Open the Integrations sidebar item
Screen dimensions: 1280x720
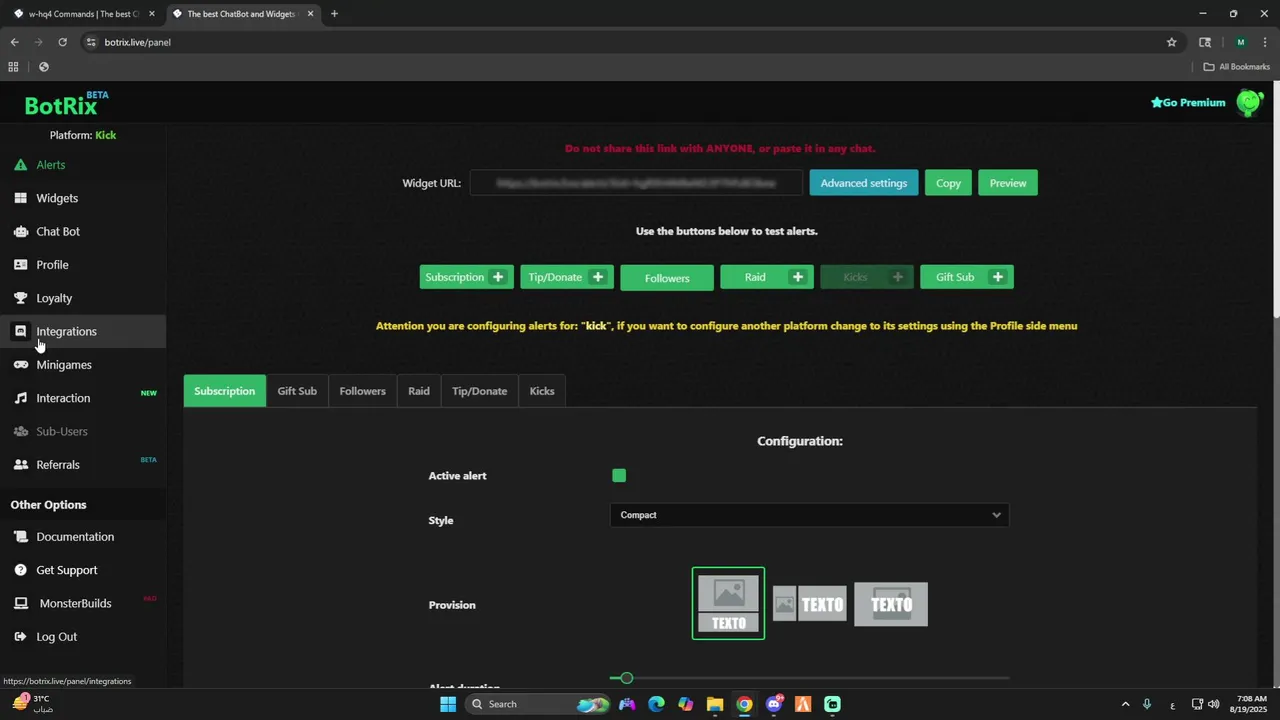tap(83, 331)
